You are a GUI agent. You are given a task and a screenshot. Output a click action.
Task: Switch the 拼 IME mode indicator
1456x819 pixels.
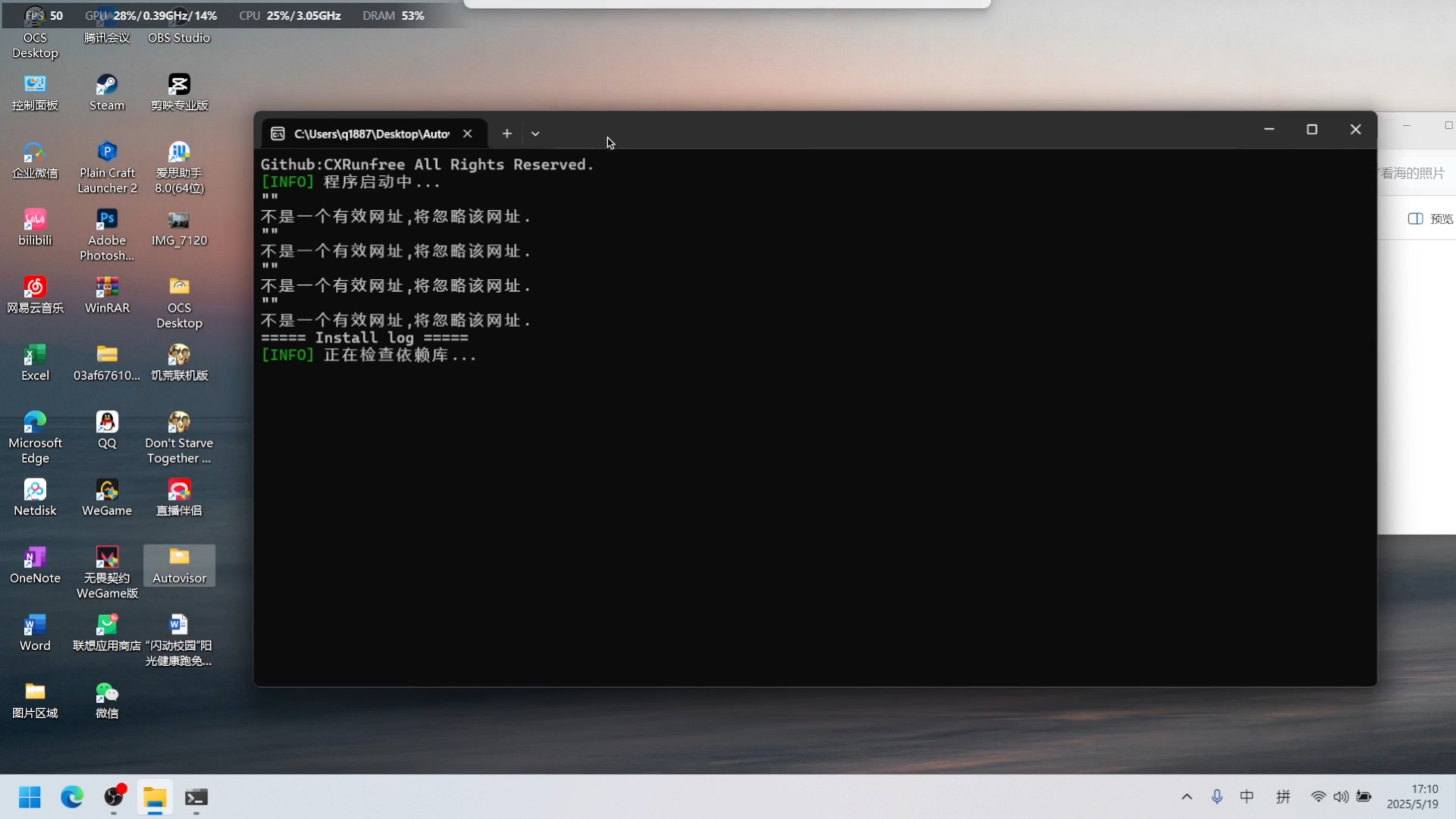click(1283, 797)
